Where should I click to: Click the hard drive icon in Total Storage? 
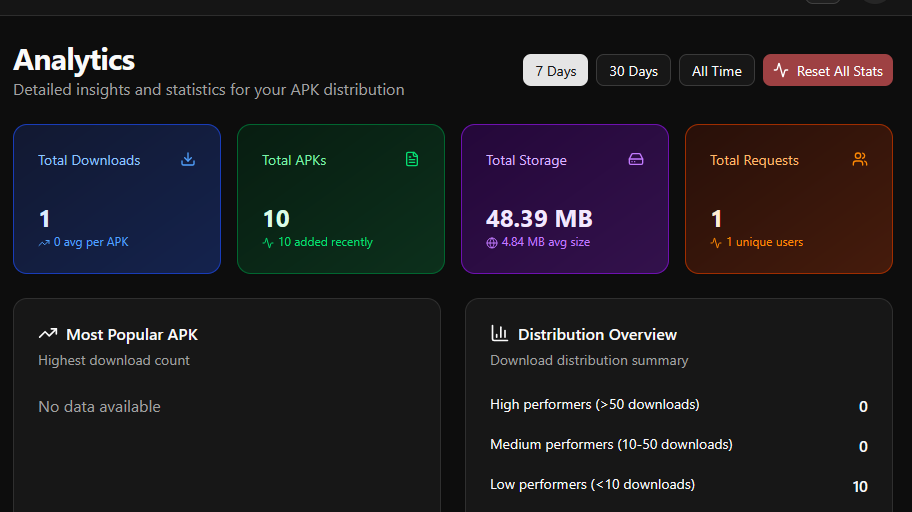(x=636, y=159)
